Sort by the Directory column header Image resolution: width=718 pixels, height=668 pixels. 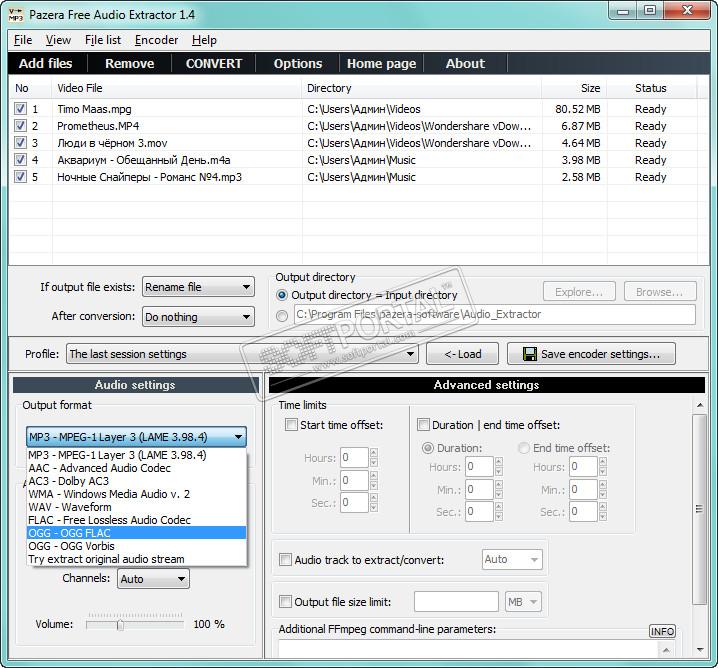click(422, 88)
